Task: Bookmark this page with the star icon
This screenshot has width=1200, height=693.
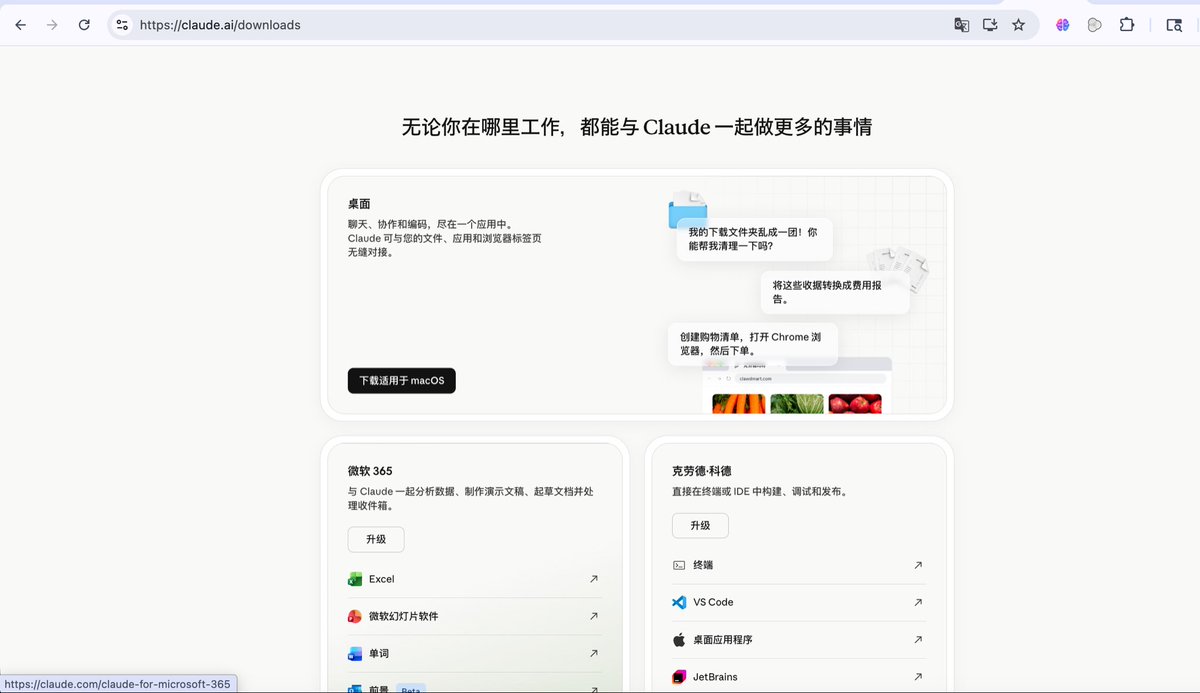Action: [1018, 25]
